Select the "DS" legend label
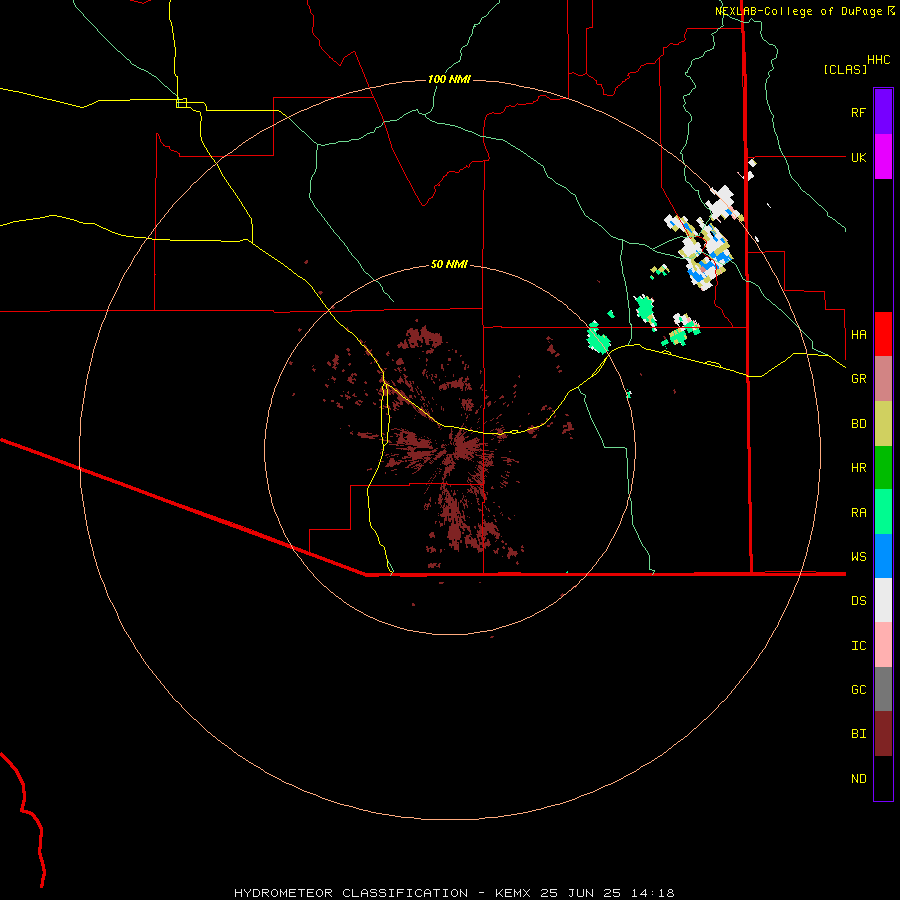 click(858, 600)
